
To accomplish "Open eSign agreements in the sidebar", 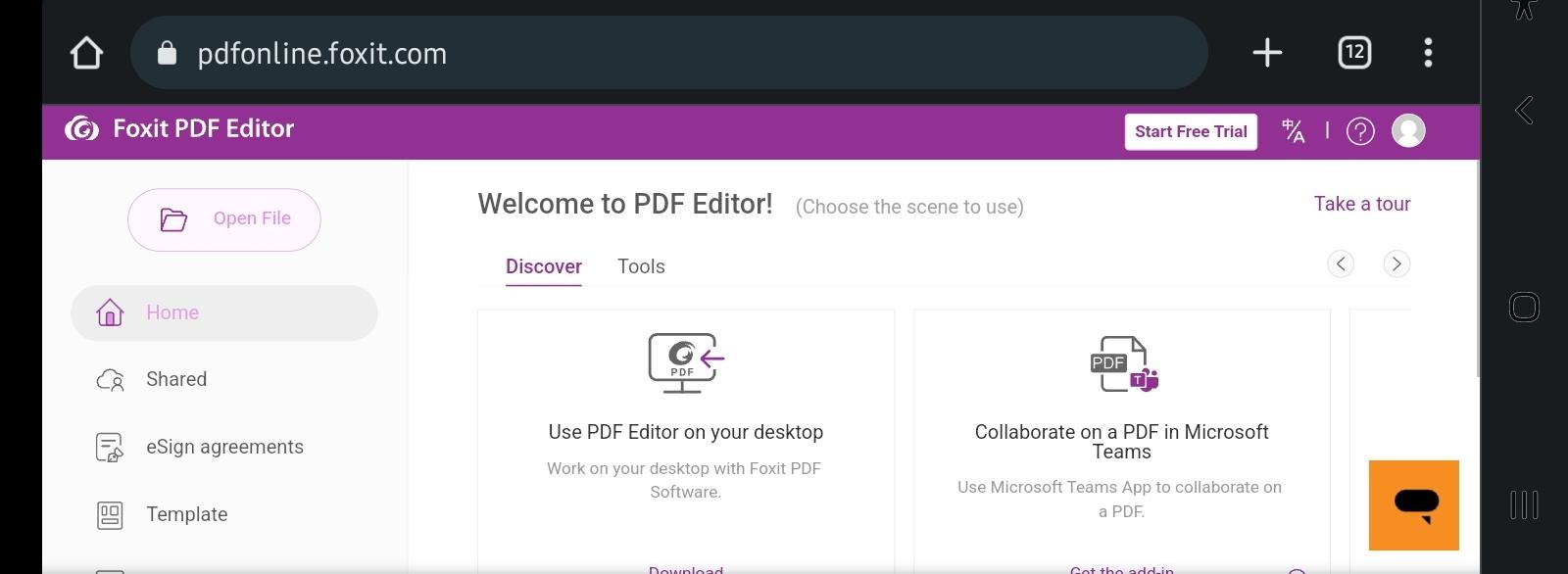I will 224,448.
